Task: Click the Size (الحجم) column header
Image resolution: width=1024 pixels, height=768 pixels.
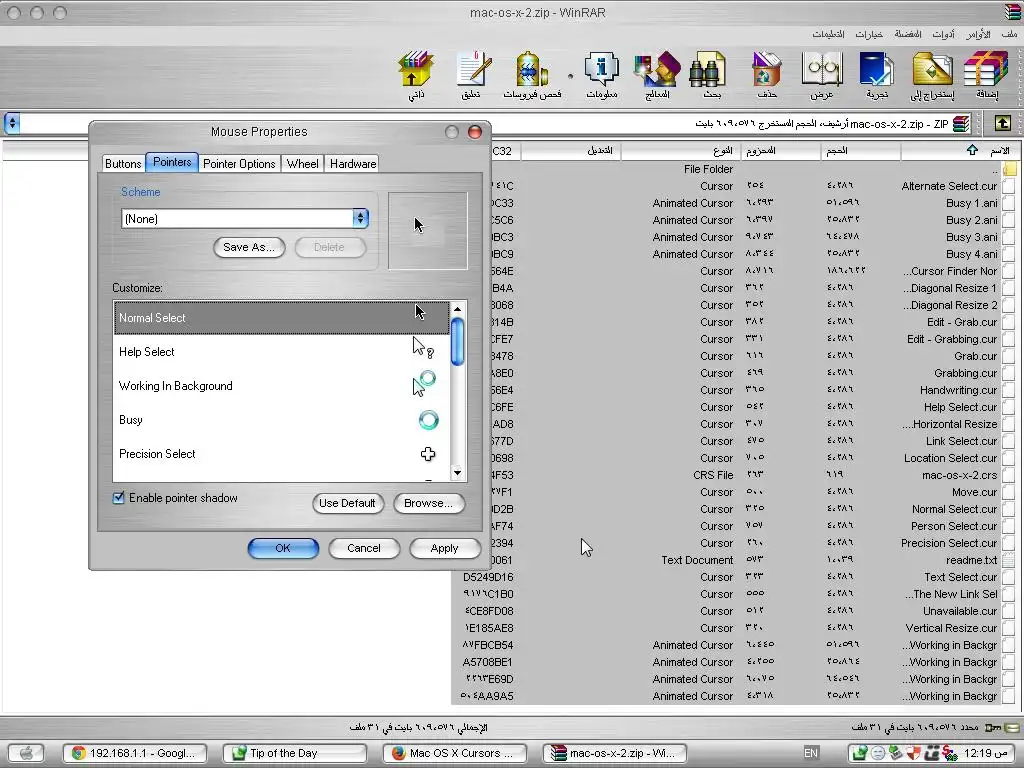Action: (x=860, y=150)
